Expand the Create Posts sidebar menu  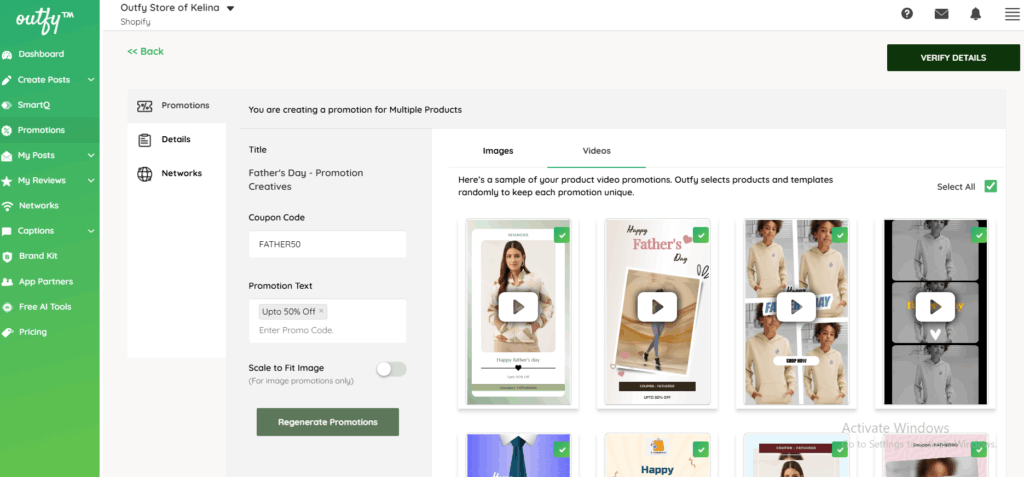91,80
